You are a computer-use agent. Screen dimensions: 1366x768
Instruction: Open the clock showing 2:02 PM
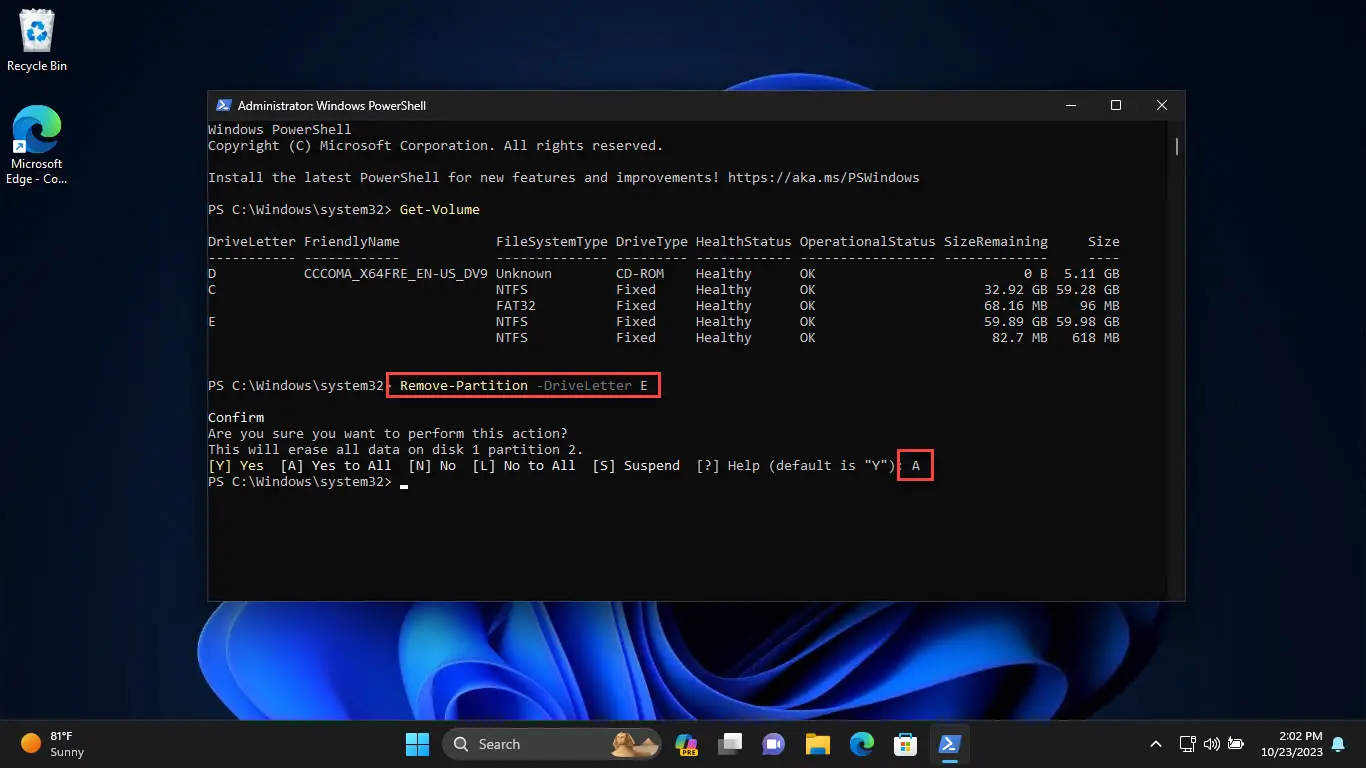click(1292, 744)
